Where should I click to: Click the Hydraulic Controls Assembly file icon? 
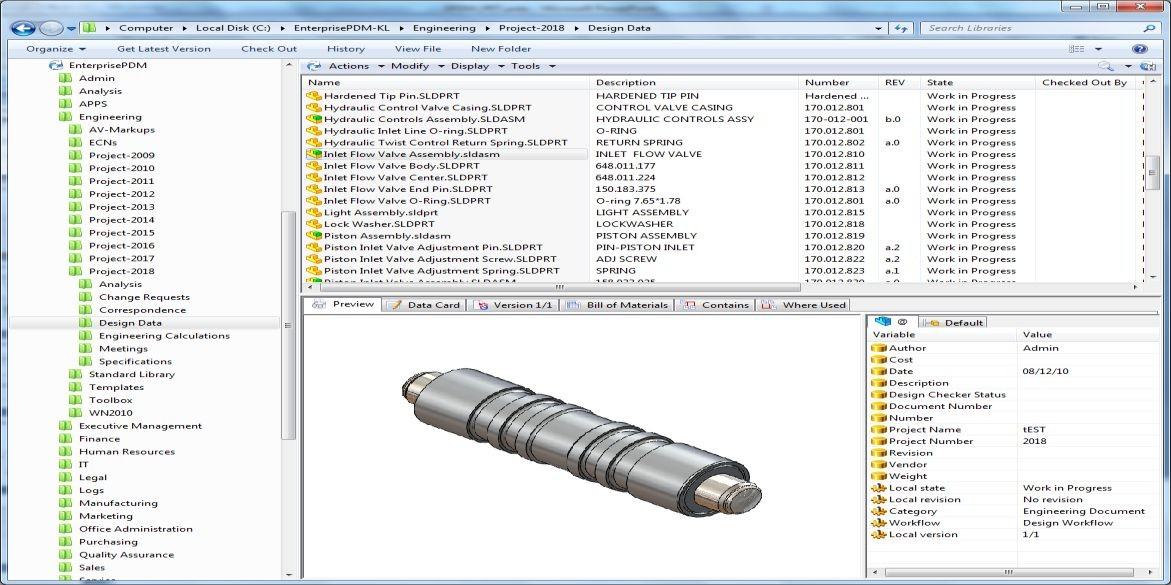pyautogui.click(x=314, y=120)
